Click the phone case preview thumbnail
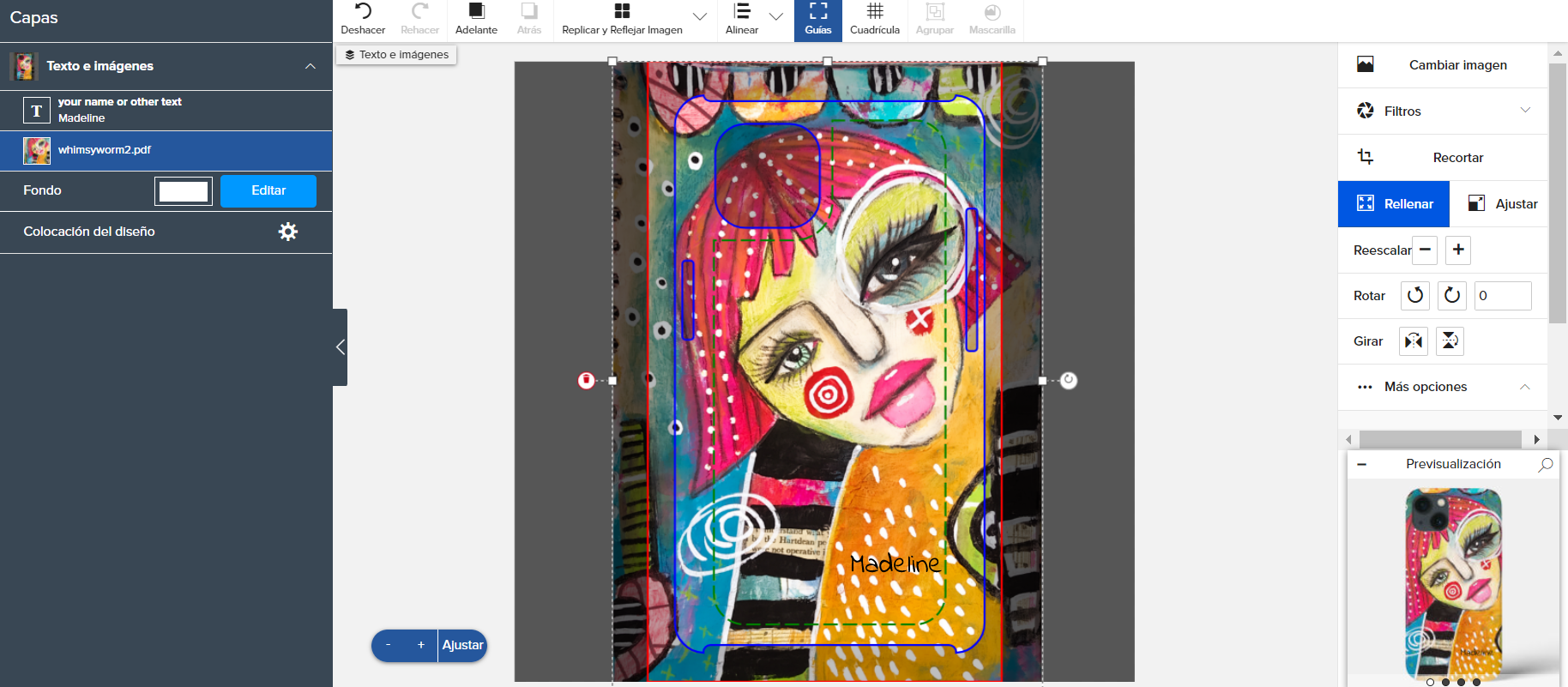 (1454, 583)
